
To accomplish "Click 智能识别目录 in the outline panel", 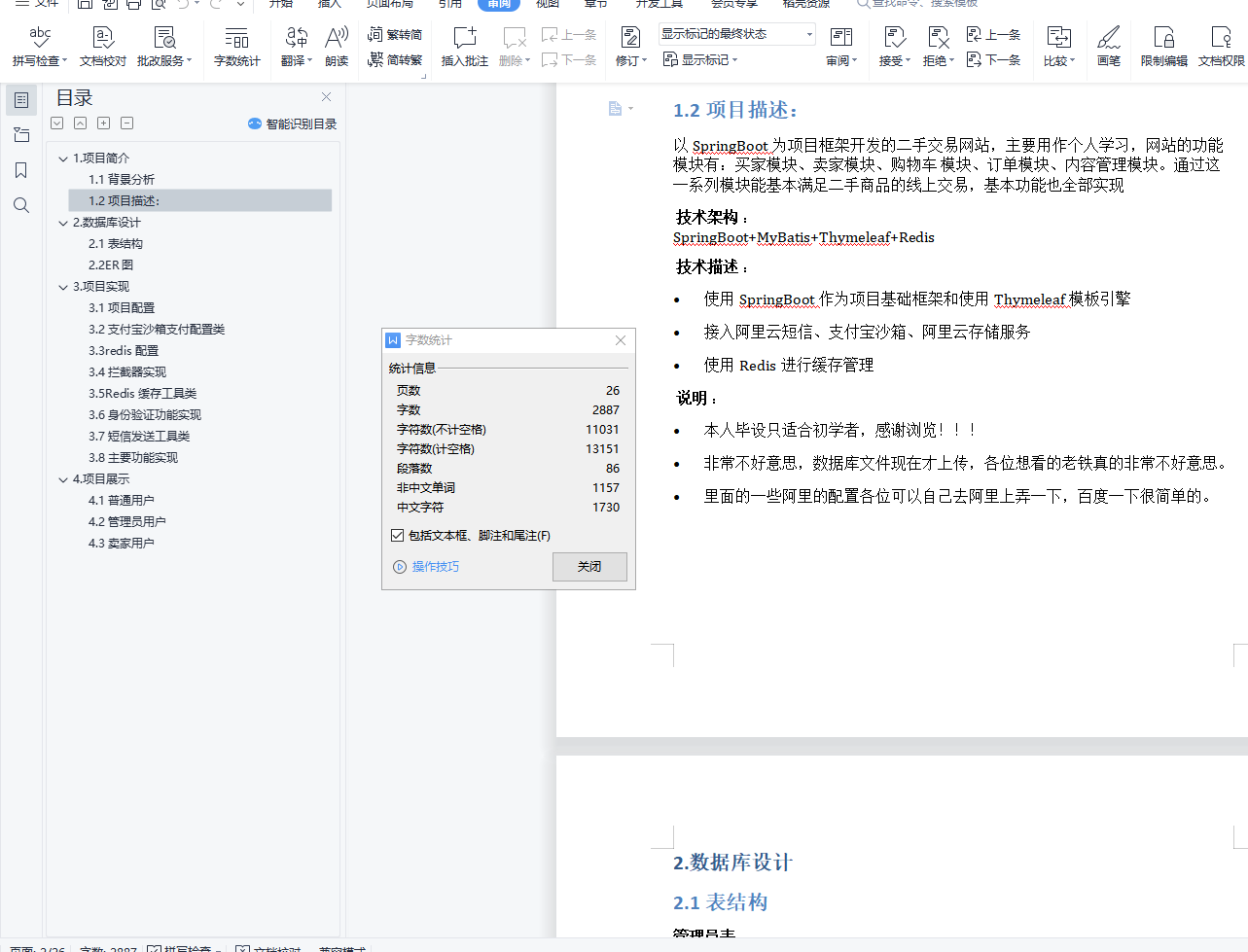I will pos(293,123).
